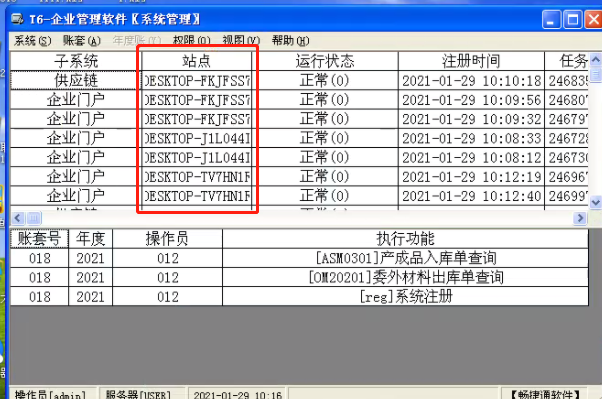
Task: Click the horizontal scrollbar right arrow
Action: pos(580,219)
